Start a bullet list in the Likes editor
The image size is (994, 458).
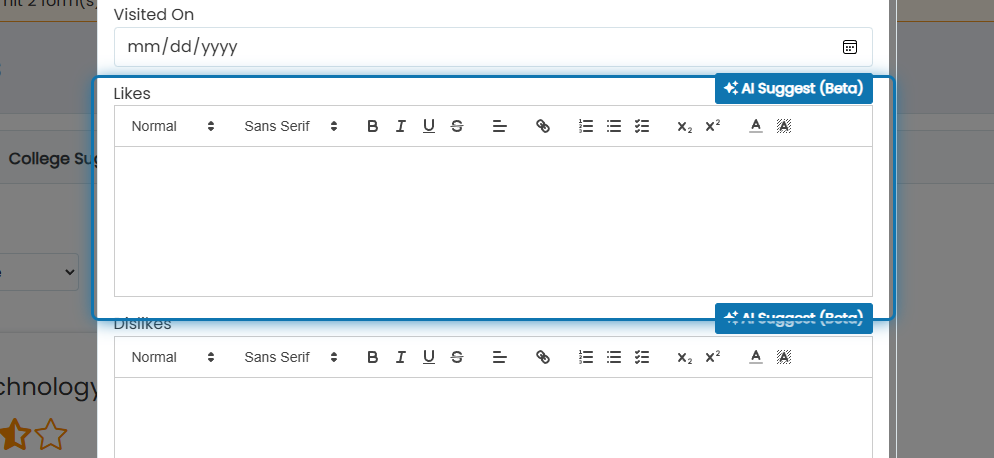[614, 126]
